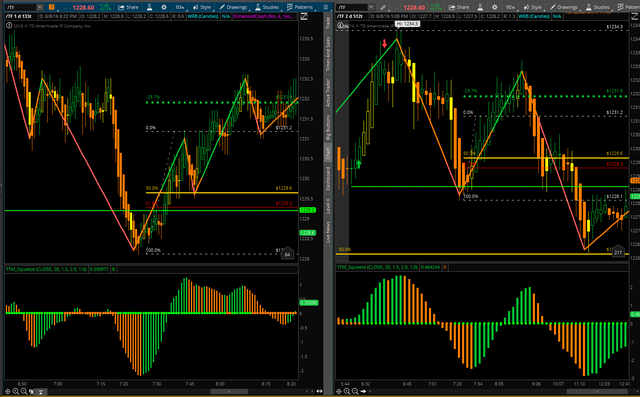Click the crosshair pan icon below right chart
The height and width of the screenshot is (397, 640).
point(339,391)
